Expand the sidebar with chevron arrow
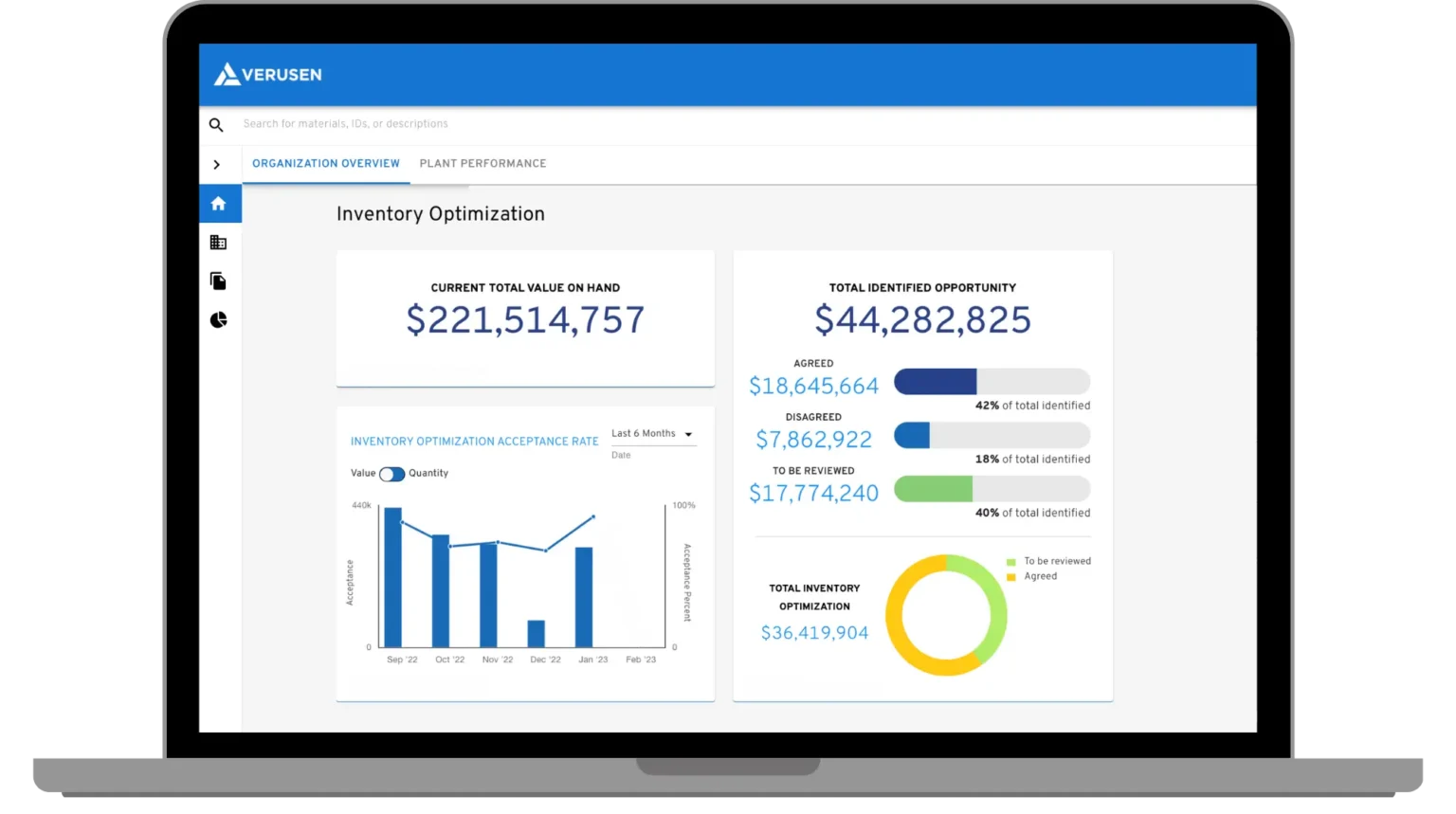Image resolution: width=1456 pixels, height=814 pixels. pyautogui.click(x=217, y=165)
